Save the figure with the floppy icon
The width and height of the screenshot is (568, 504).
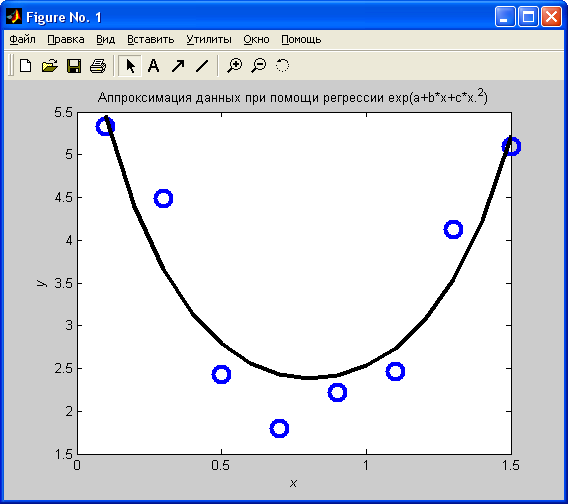click(x=74, y=66)
